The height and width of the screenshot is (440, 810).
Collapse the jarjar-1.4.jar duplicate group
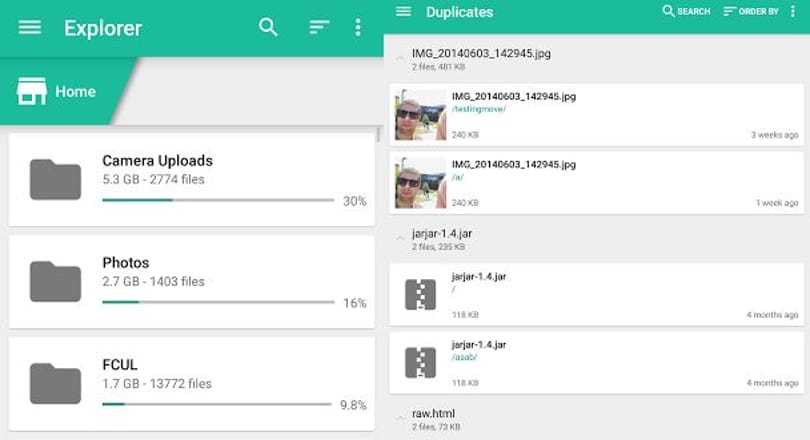coord(399,239)
